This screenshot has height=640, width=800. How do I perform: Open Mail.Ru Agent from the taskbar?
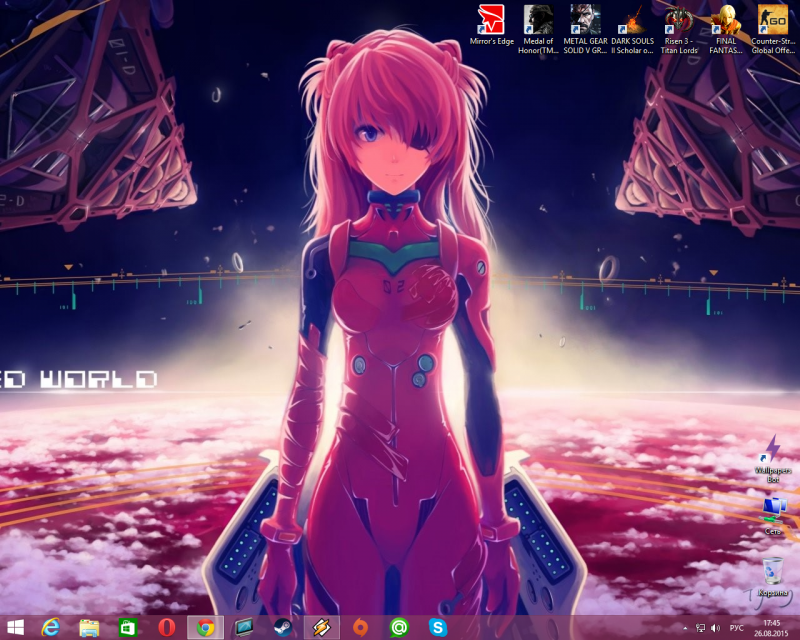pos(399,627)
